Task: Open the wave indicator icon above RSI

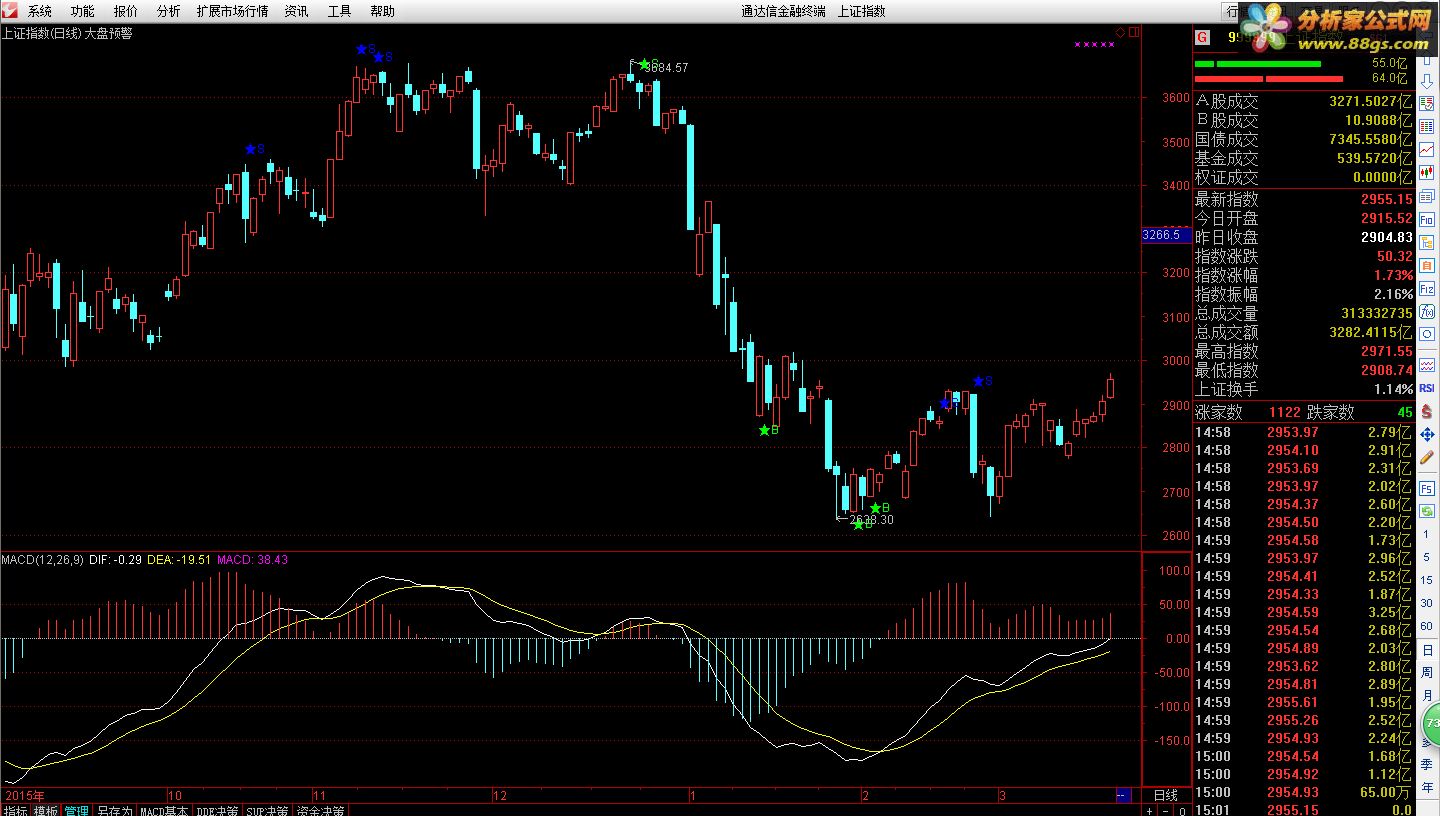Action: tap(1427, 364)
